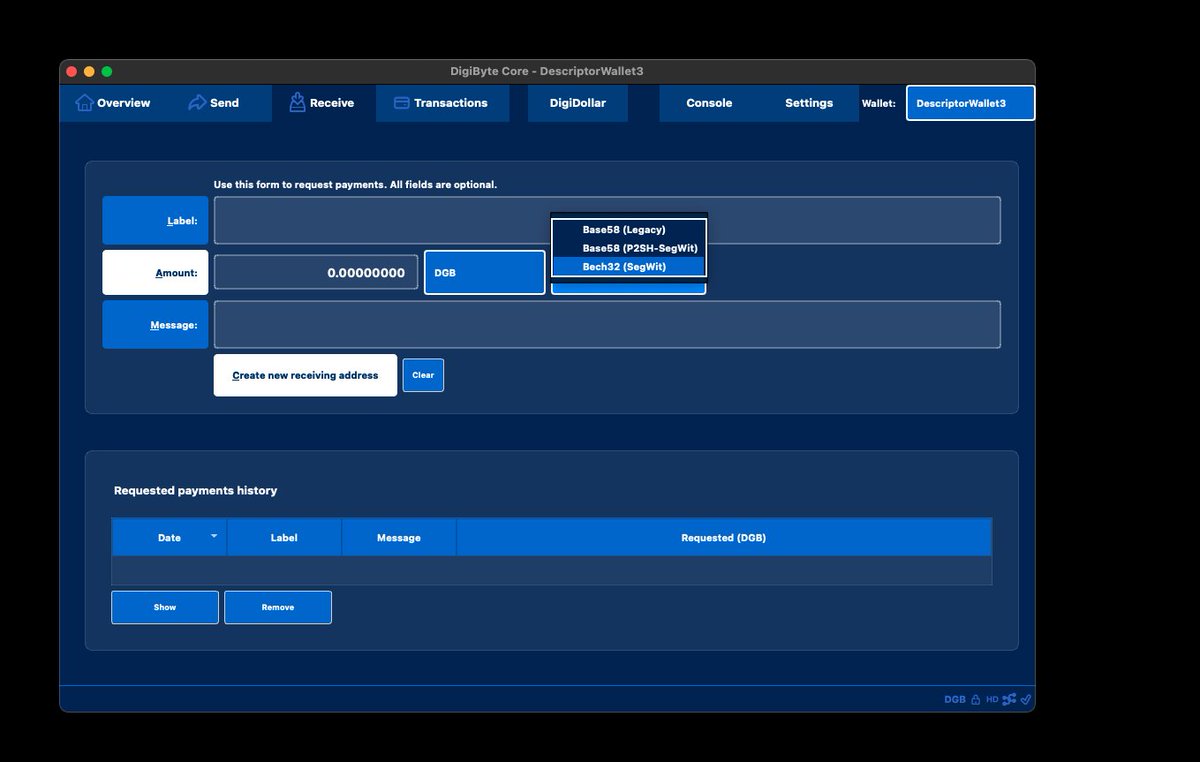The width and height of the screenshot is (1200, 762).
Task: Open the network peers status icon
Action: (x=1007, y=699)
